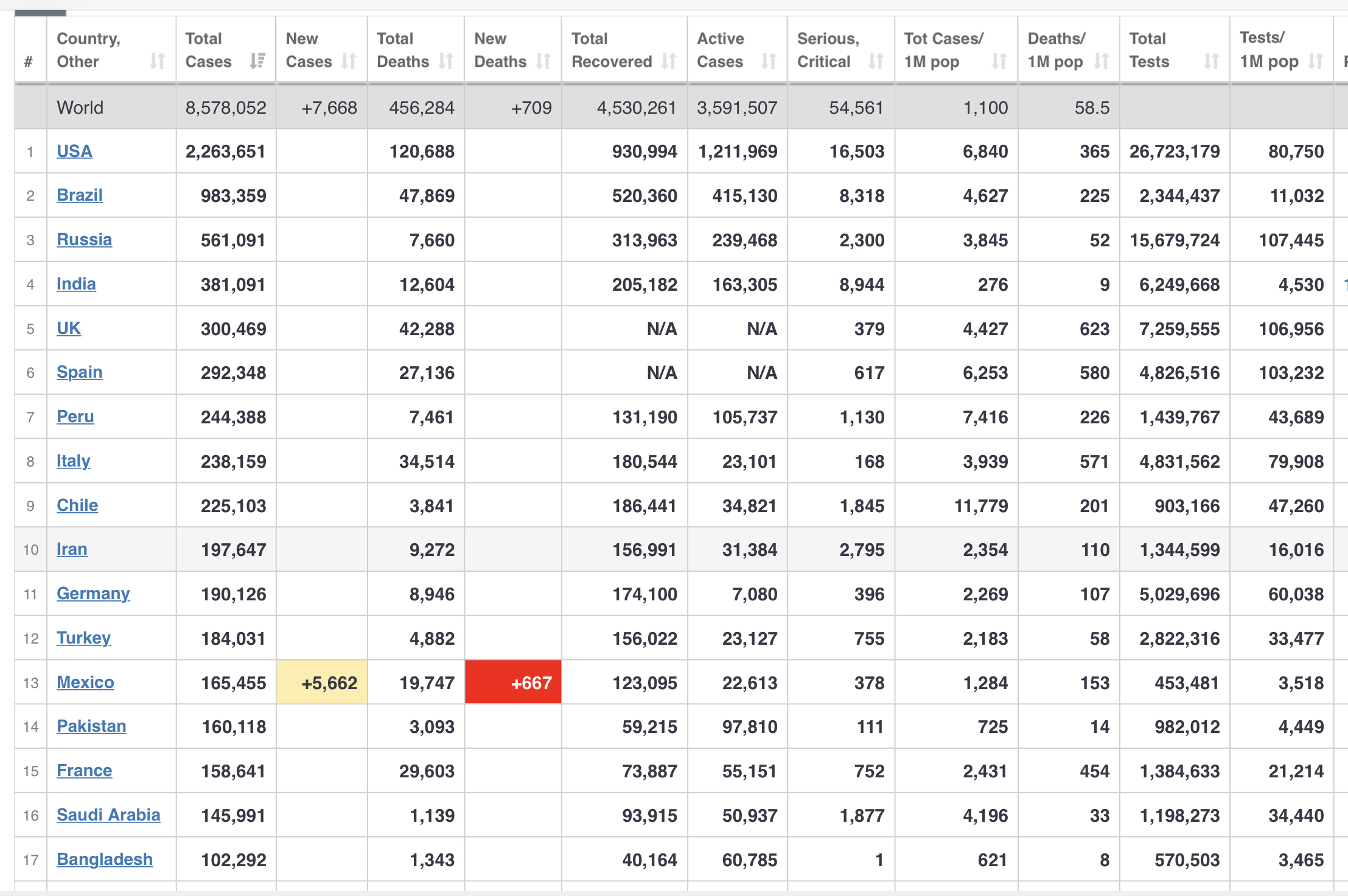Click Total Recovered sort arrows

(669, 61)
